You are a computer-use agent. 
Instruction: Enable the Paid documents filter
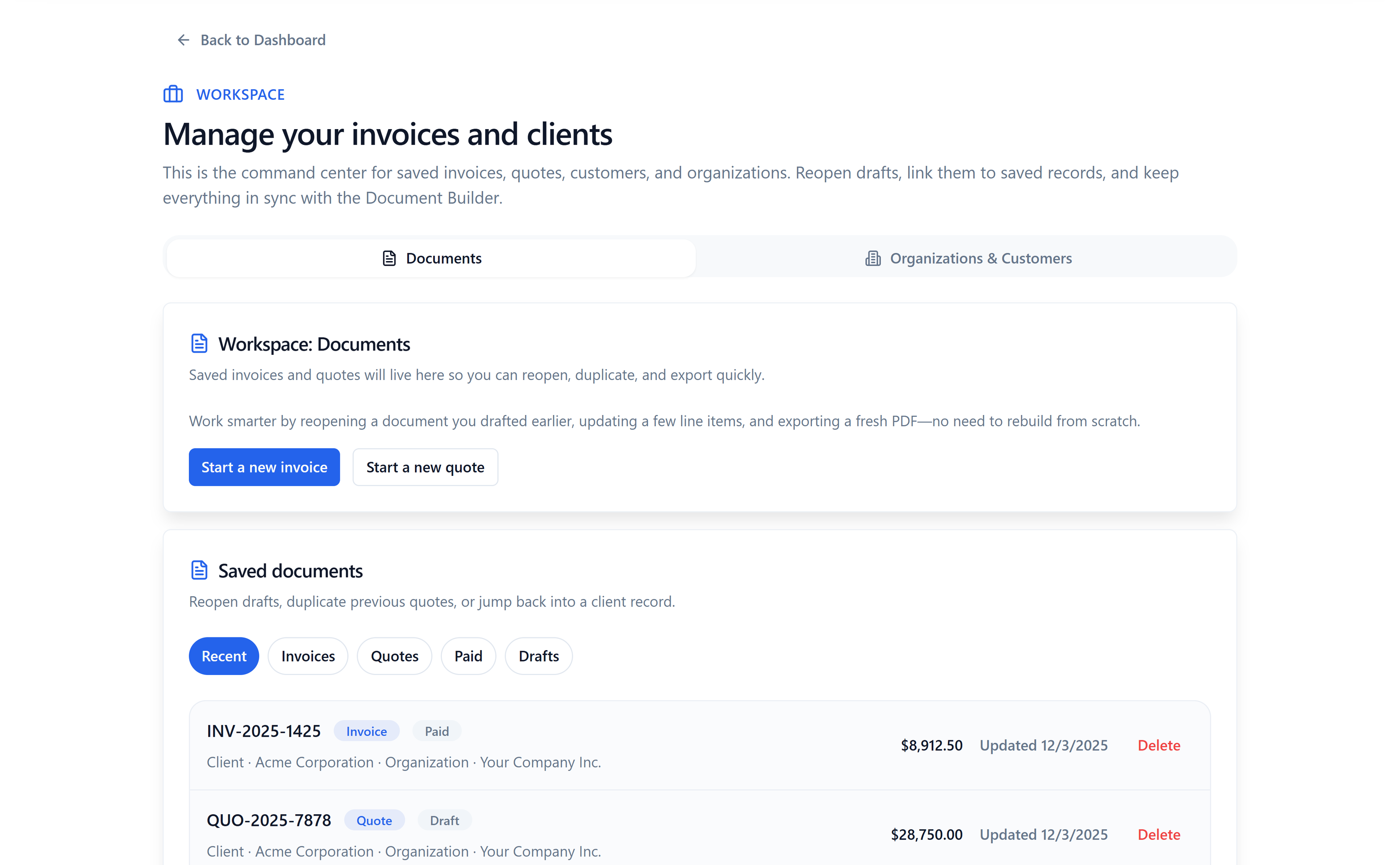(468, 656)
